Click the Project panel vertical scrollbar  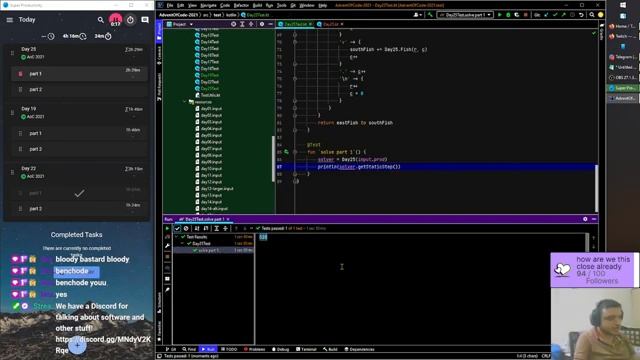(273, 158)
